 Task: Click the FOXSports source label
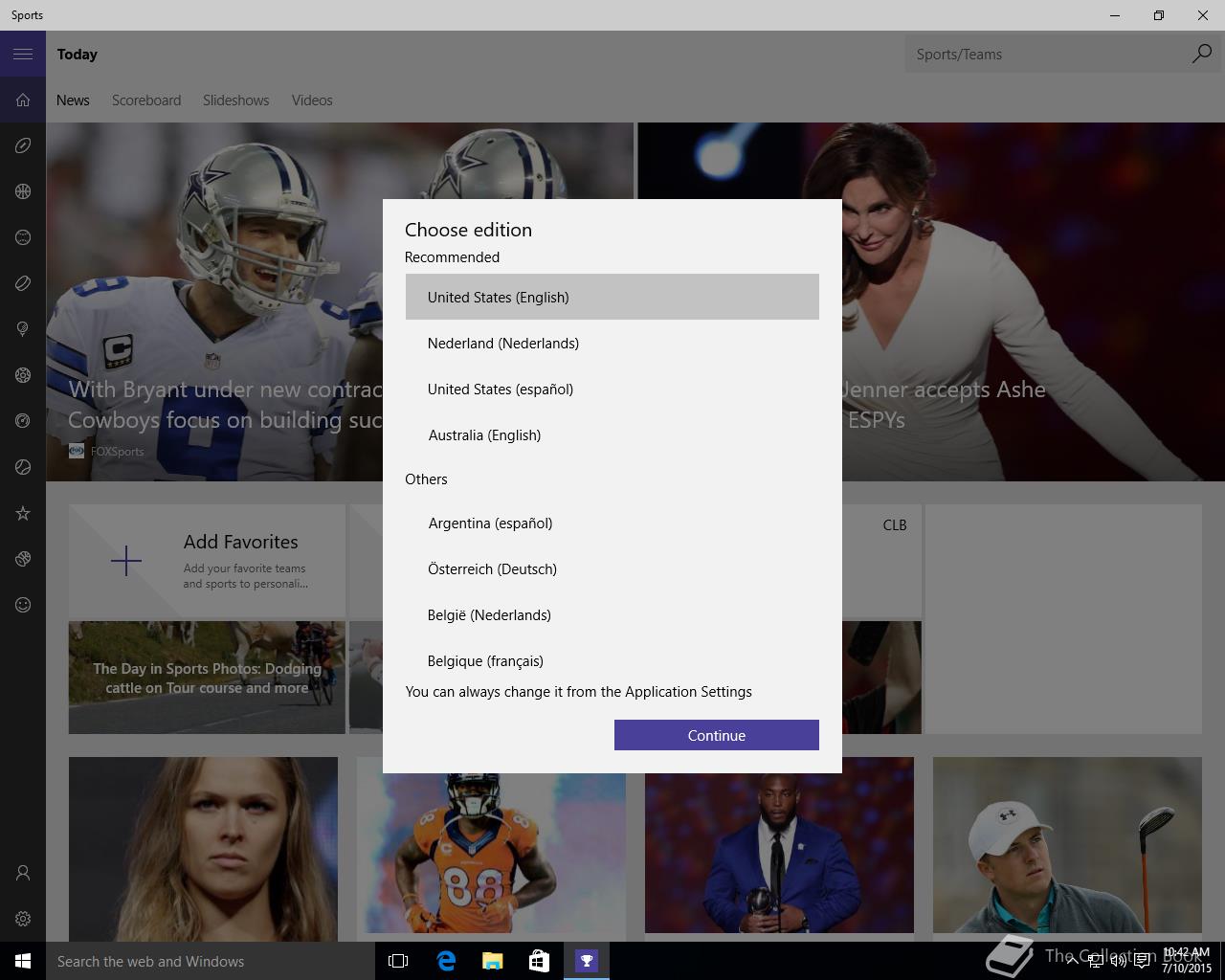tap(118, 451)
